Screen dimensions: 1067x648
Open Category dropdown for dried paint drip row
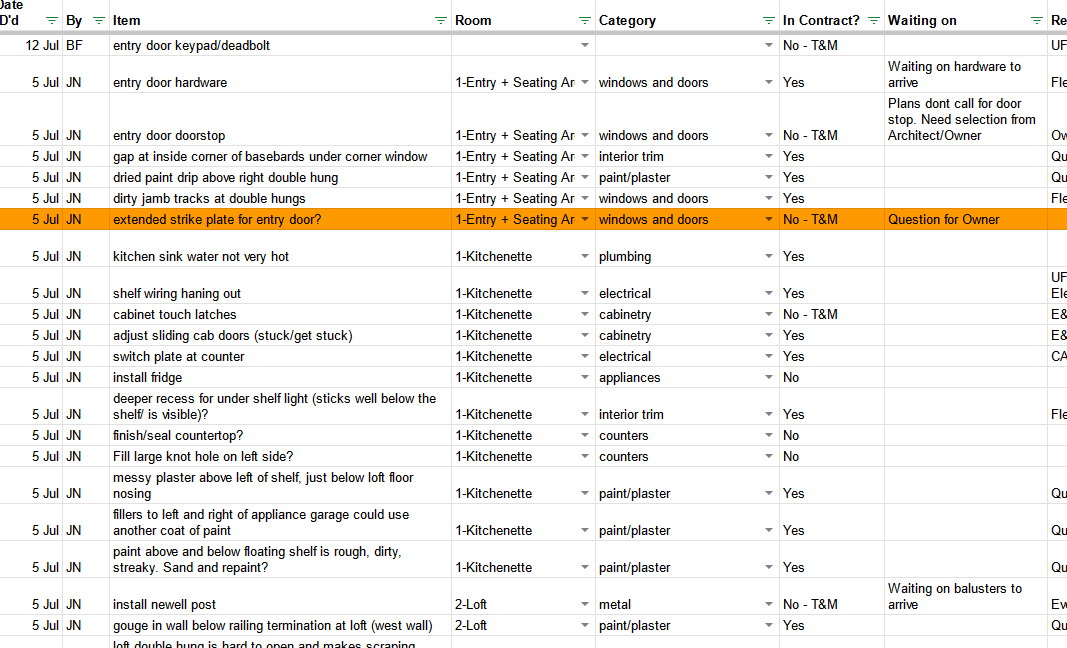point(768,177)
